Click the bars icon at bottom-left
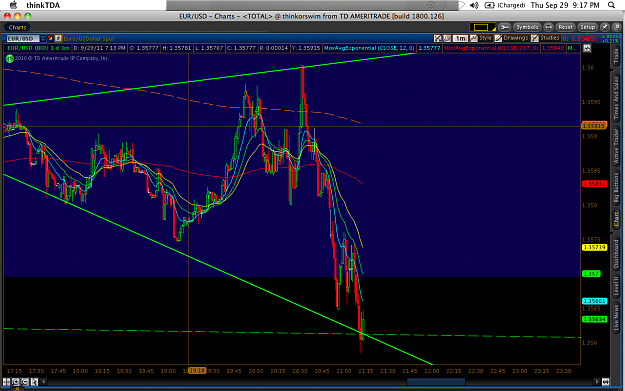625x391 pixels. (7, 382)
